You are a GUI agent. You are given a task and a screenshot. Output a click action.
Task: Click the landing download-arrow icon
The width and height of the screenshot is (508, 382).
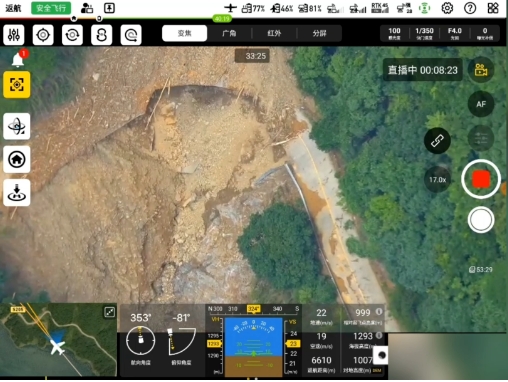[x=17, y=193]
